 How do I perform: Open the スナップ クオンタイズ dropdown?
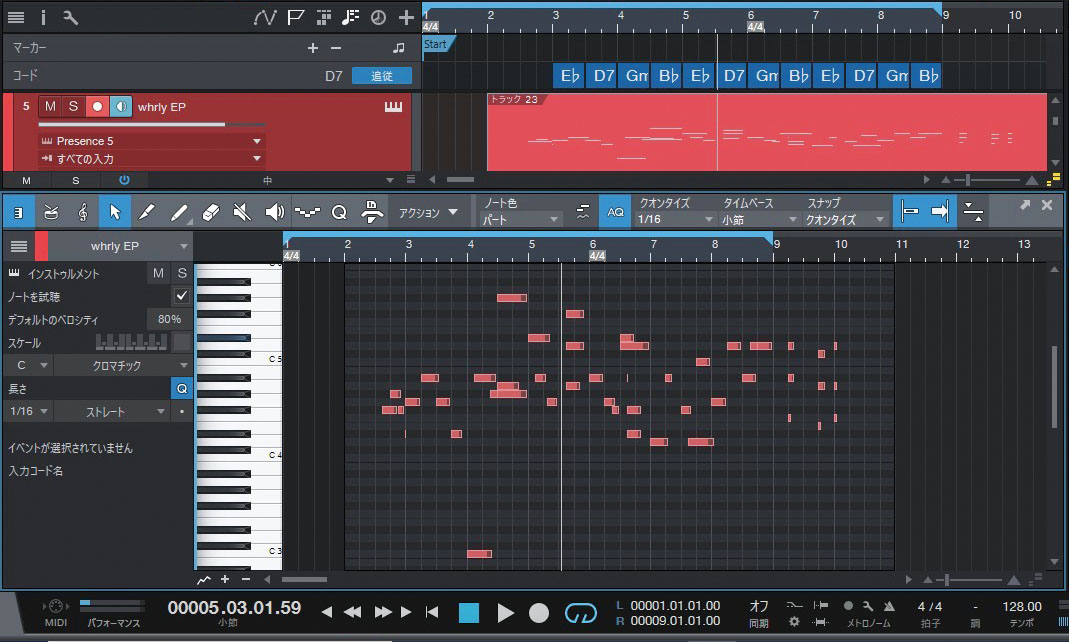(845, 219)
